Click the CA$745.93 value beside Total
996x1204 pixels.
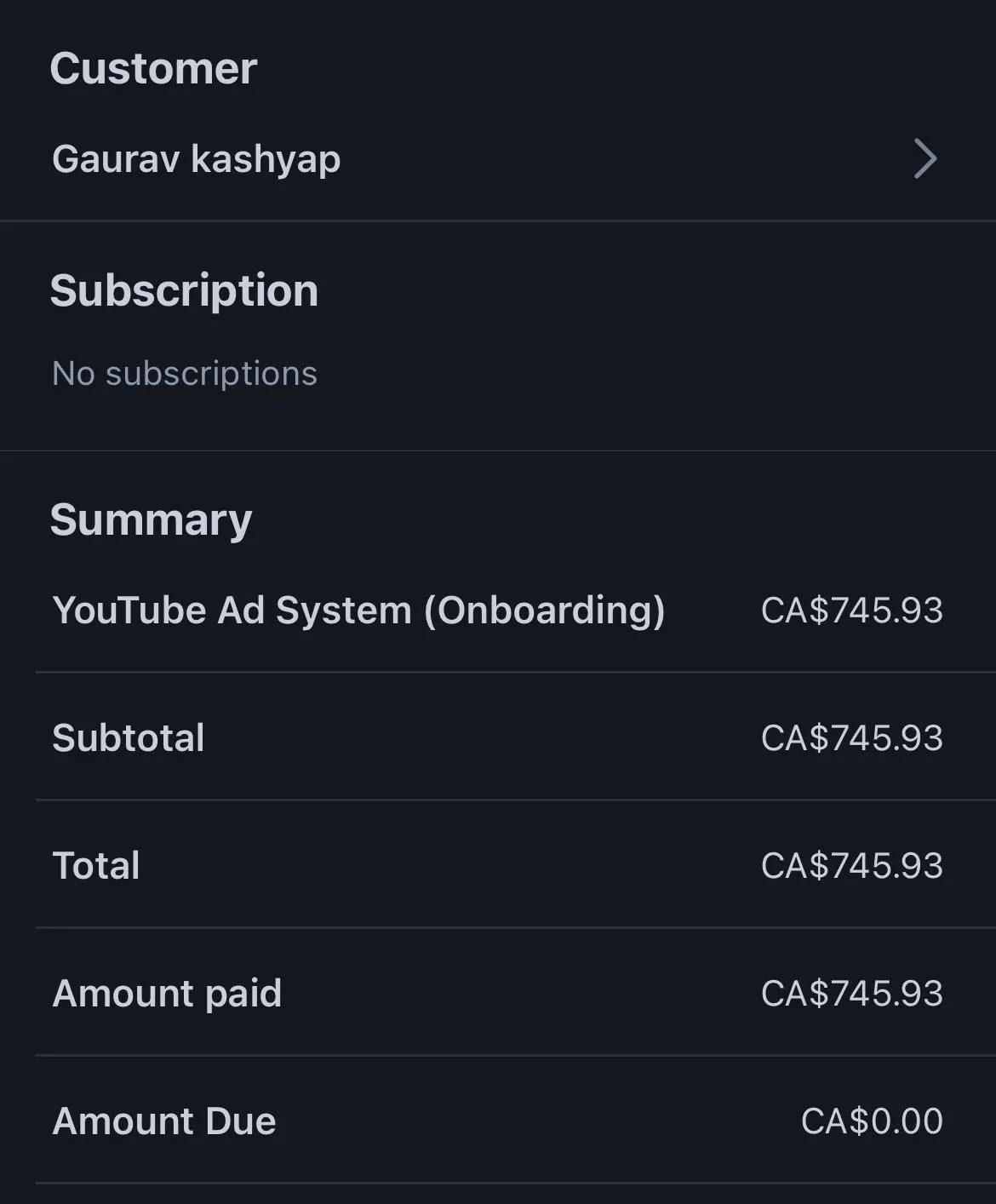pyautogui.click(x=851, y=866)
